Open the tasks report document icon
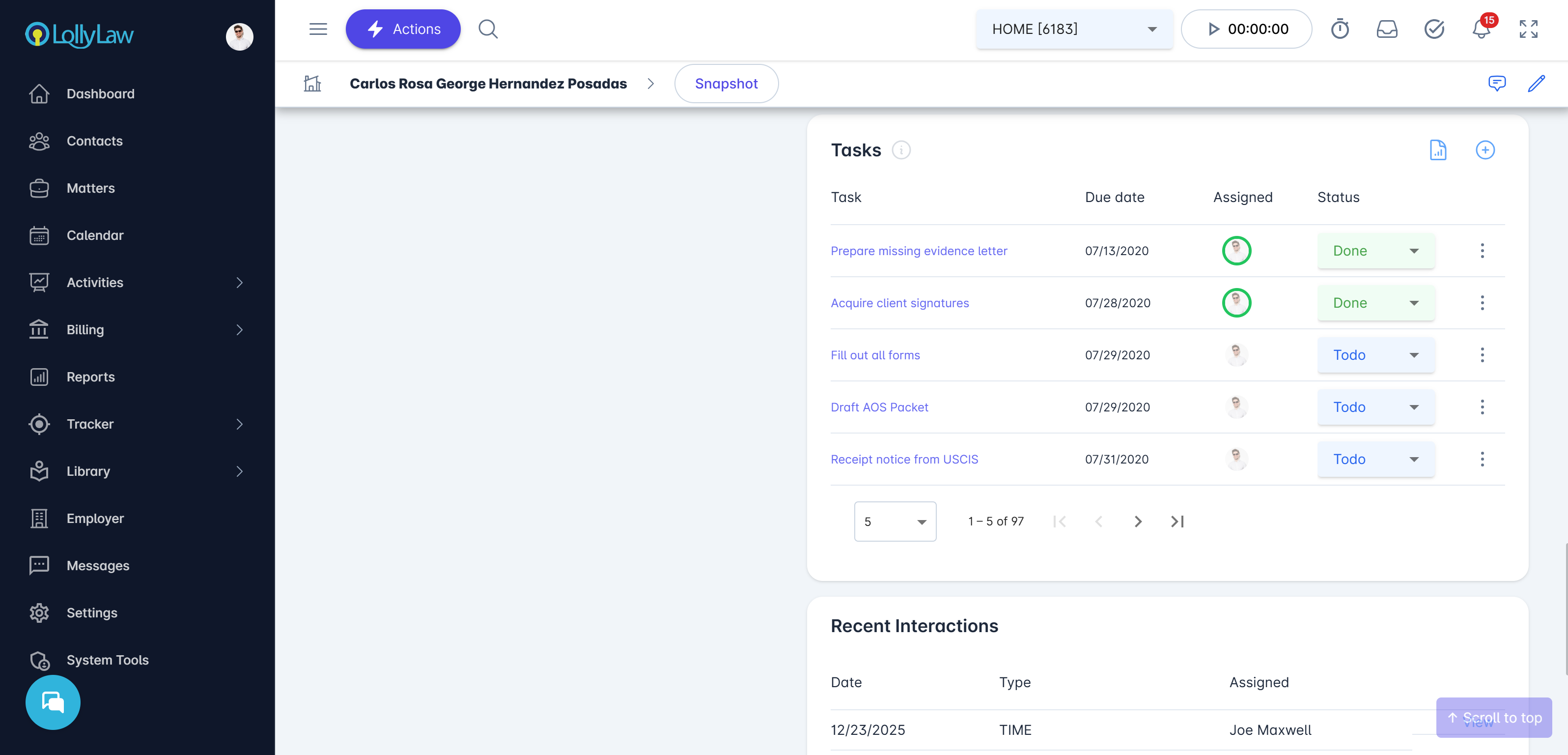 point(1438,150)
